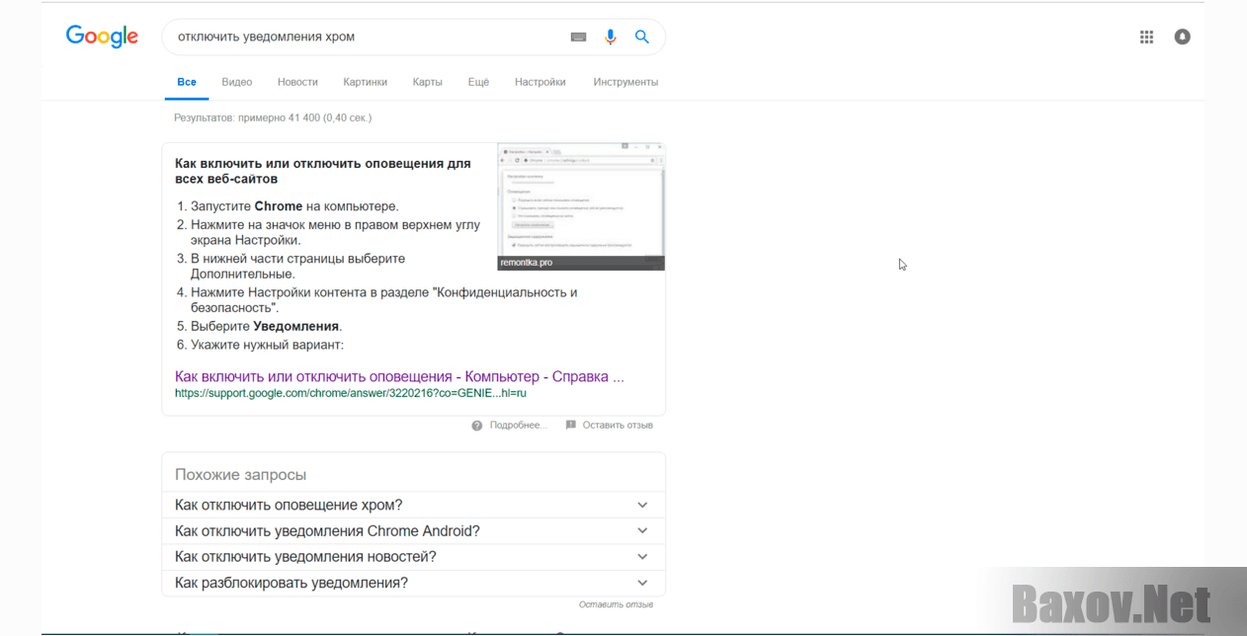Open the "Как включить или отключить оповещения" link

click(x=399, y=377)
